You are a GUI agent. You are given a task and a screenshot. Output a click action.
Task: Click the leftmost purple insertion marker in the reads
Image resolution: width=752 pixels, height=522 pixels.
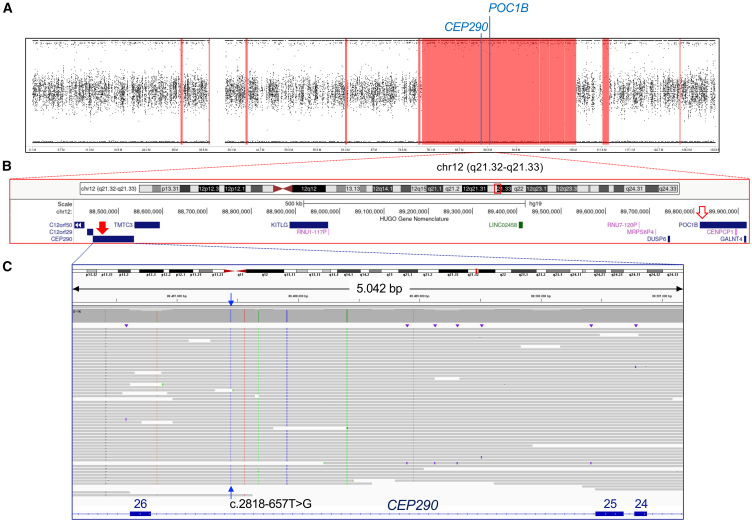126,326
